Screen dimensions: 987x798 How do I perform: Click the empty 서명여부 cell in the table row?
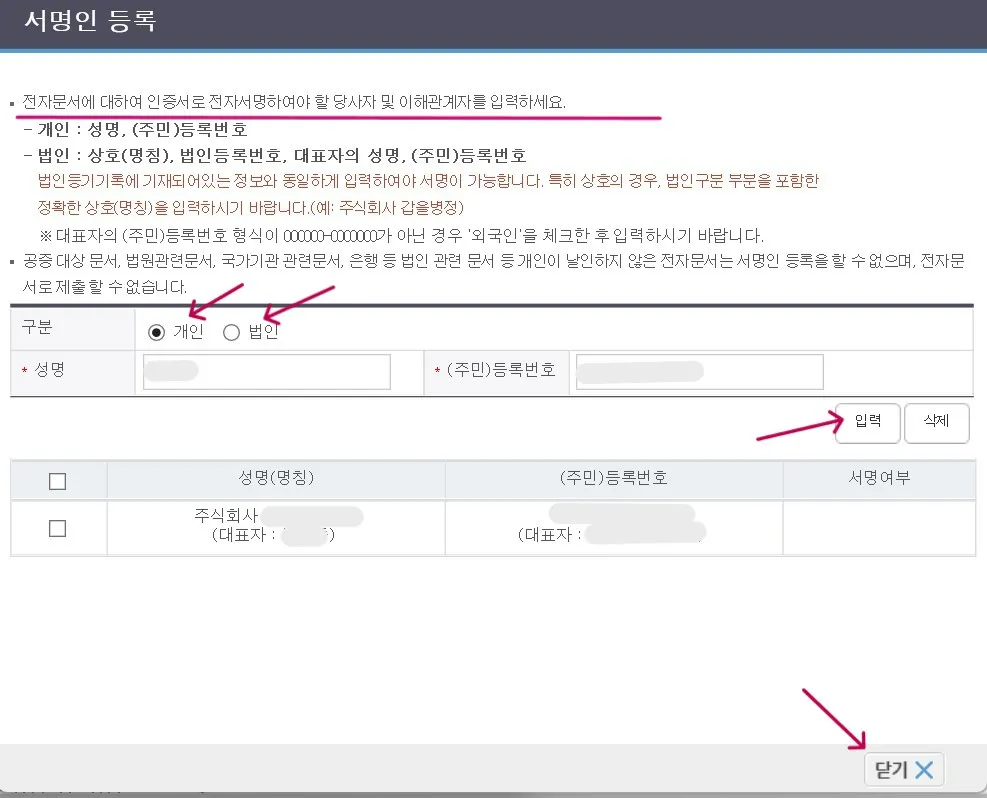click(877, 528)
